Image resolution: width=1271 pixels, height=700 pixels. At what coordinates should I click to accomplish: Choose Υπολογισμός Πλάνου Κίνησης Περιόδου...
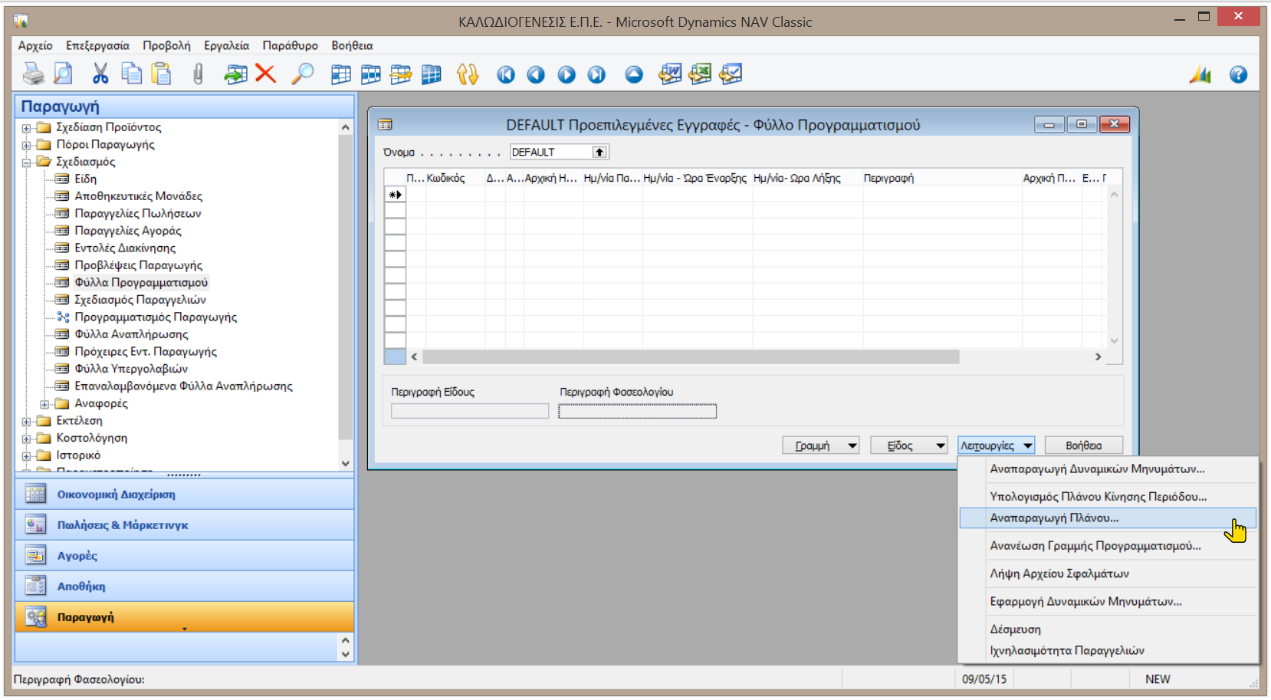coord(1107,496)
